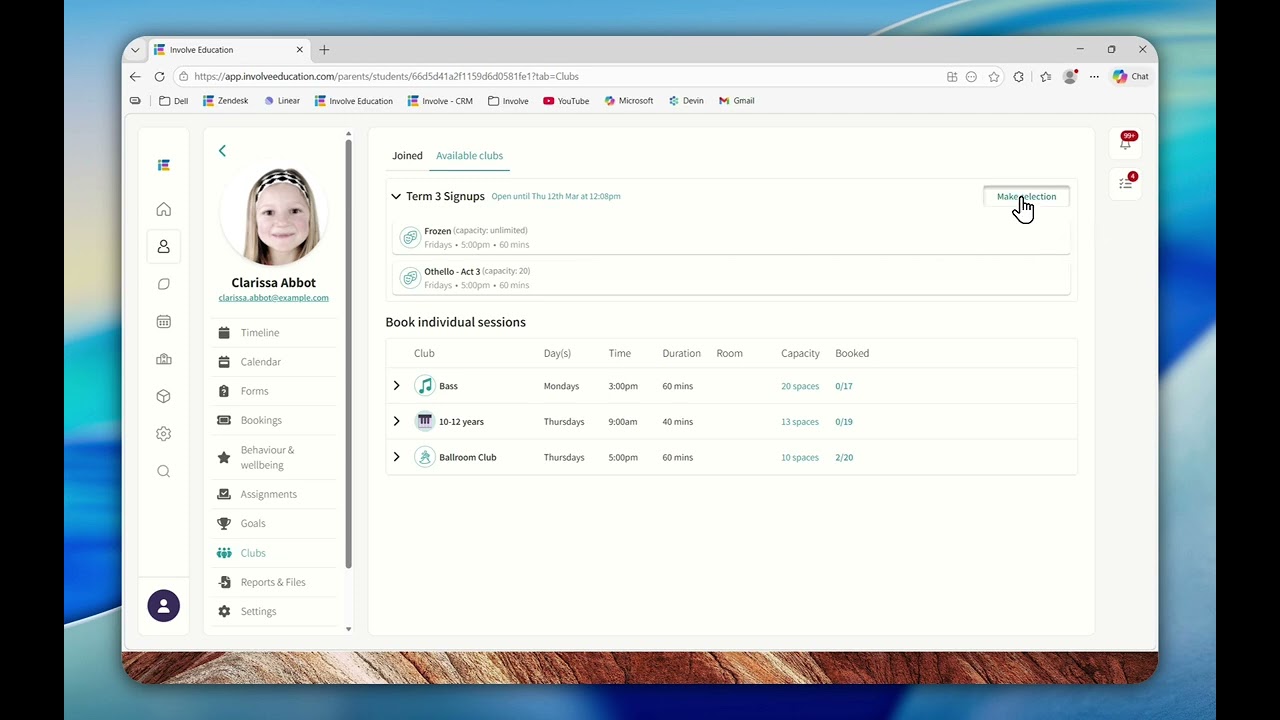
Task: Expand the Bass club row
Action: point(396,386)
